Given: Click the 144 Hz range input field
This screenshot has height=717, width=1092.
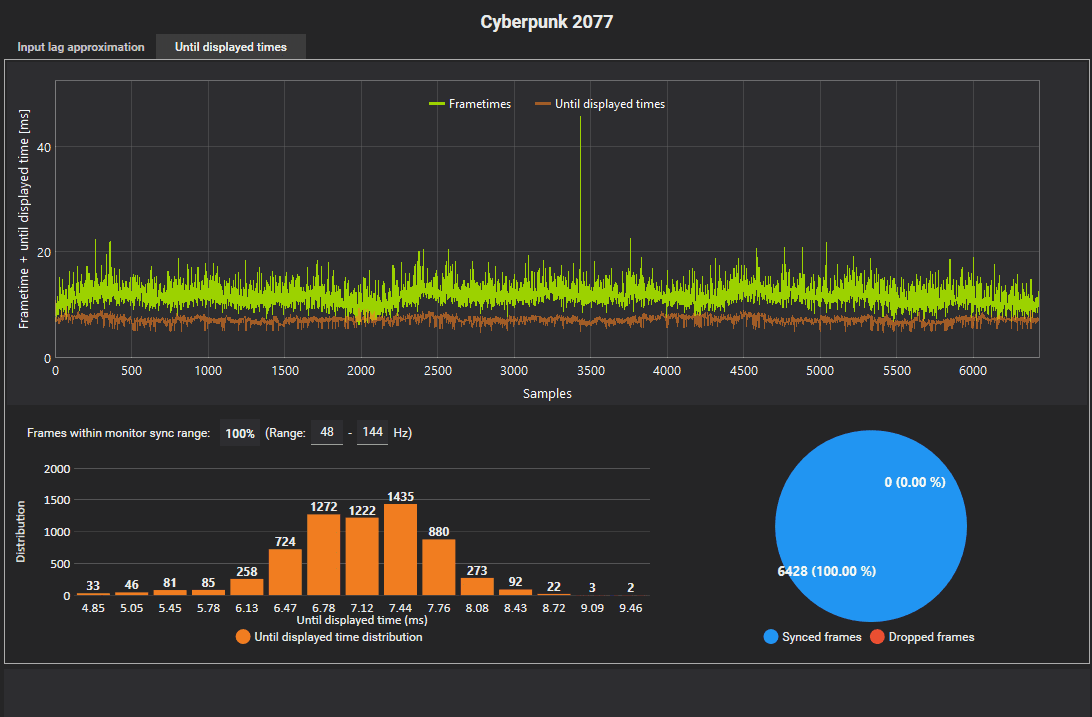Looking at the screenshot, I should (371, 432).
